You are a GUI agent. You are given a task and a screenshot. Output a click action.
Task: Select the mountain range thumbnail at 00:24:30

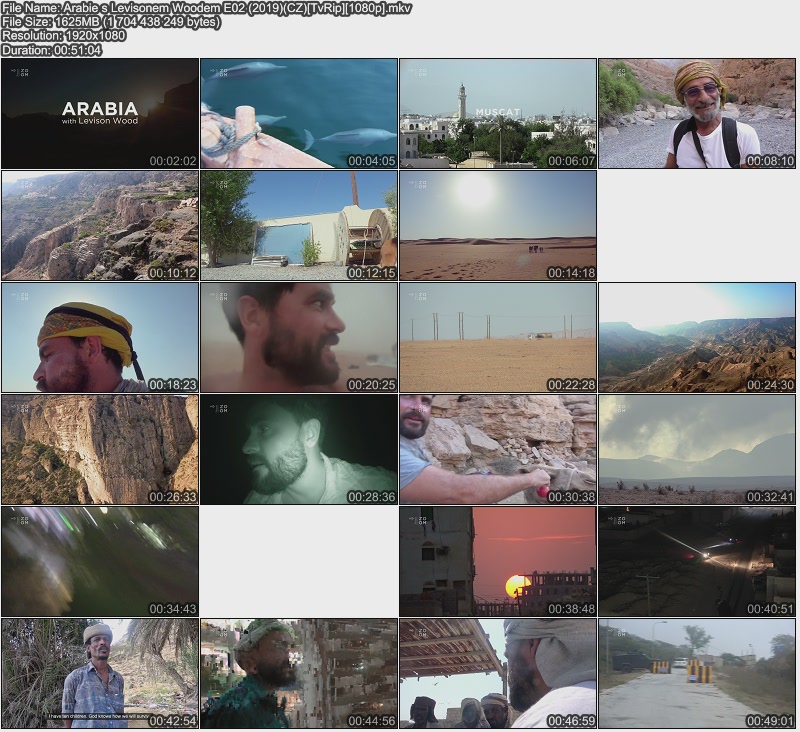point(697,337)
